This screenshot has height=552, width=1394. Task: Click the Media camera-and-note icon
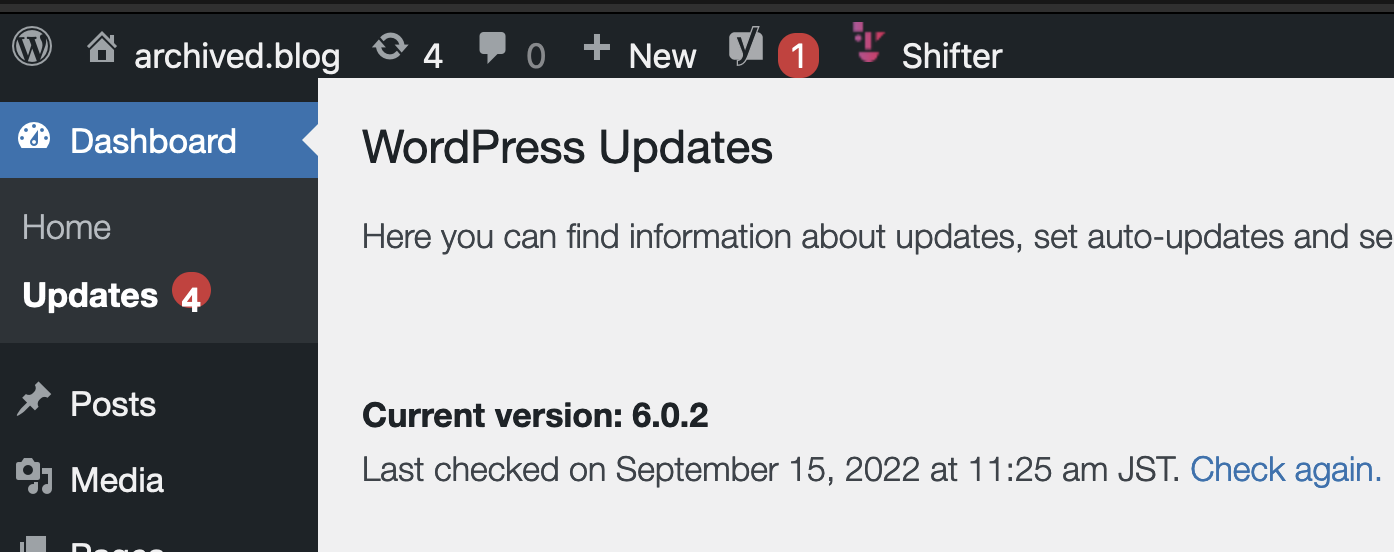click(x=34, y=478)
